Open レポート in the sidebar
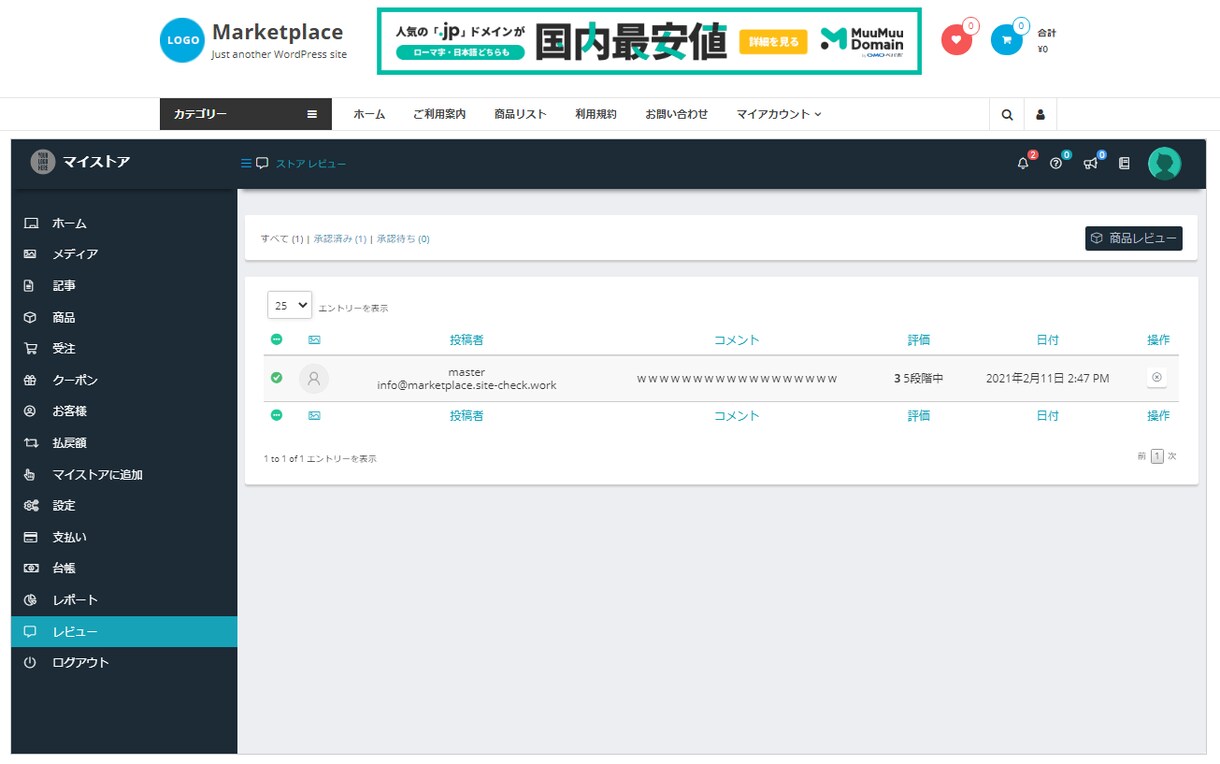The image size is (1220, 764). [x=124, y=600]
